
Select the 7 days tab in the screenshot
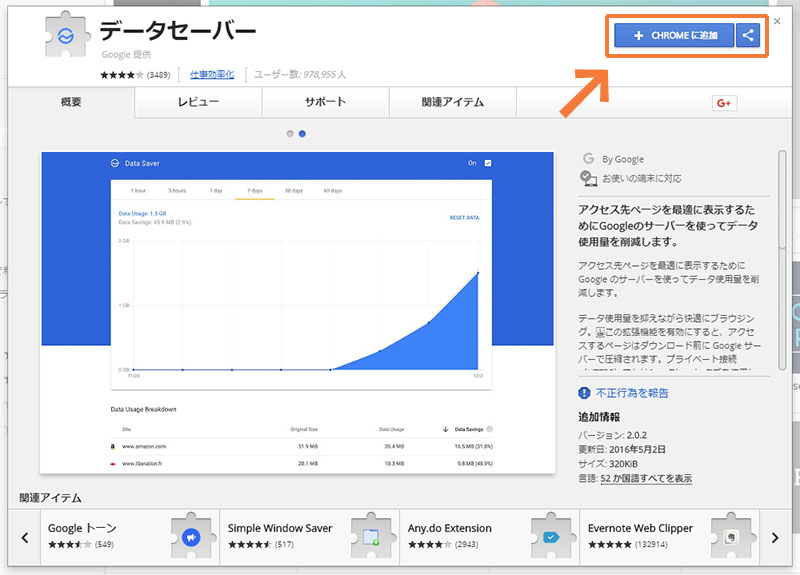[x=255, y=190]
